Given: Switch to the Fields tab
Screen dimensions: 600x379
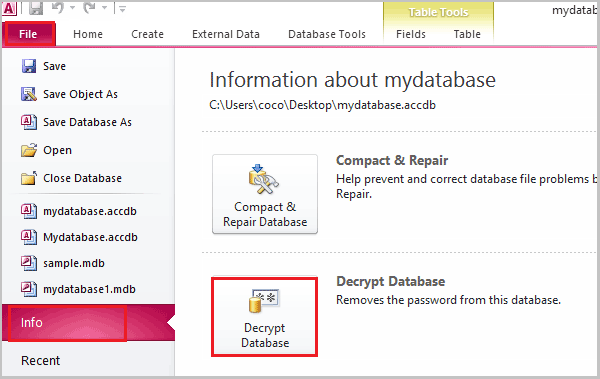Looking at the screenshot, I should [x=411, y=34].
